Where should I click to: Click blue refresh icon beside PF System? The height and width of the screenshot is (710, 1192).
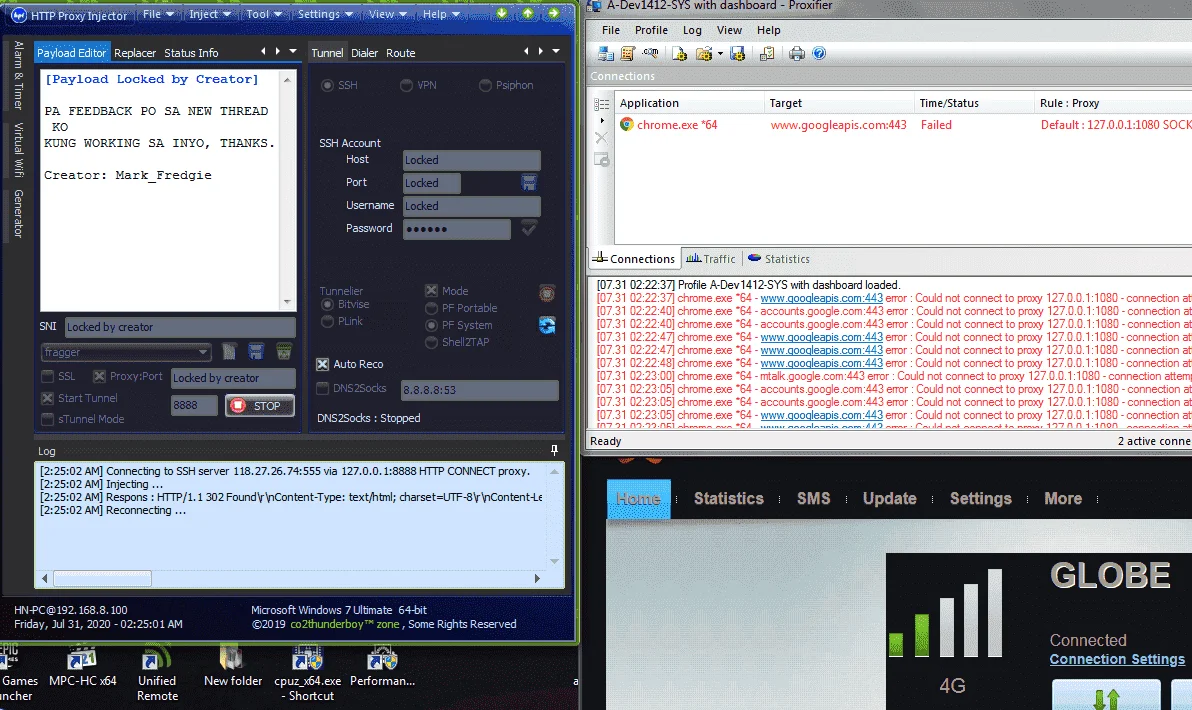click(x=547, y=325)
